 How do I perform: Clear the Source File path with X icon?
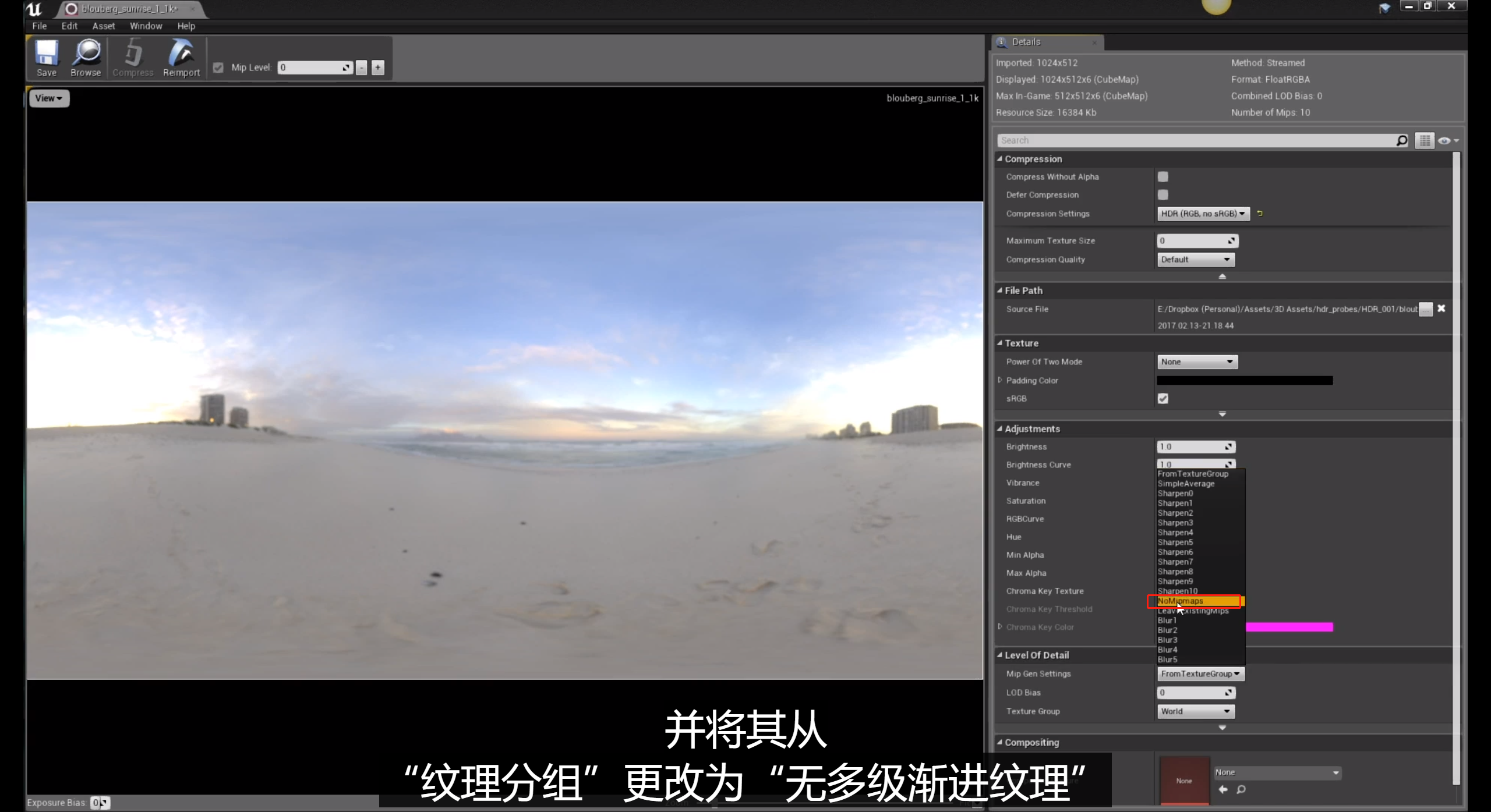point(1441,309)
